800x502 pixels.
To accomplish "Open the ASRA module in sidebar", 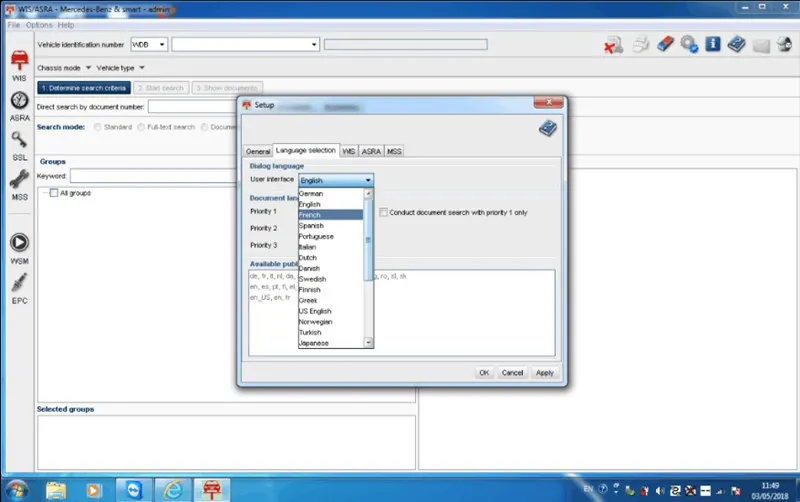I will (19, 106).
